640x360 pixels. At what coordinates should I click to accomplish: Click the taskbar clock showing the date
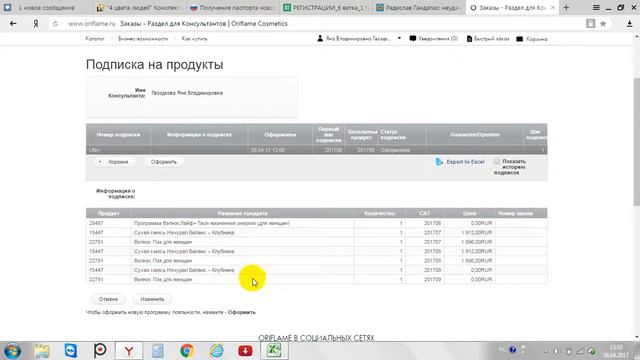[x=616, y=351]
